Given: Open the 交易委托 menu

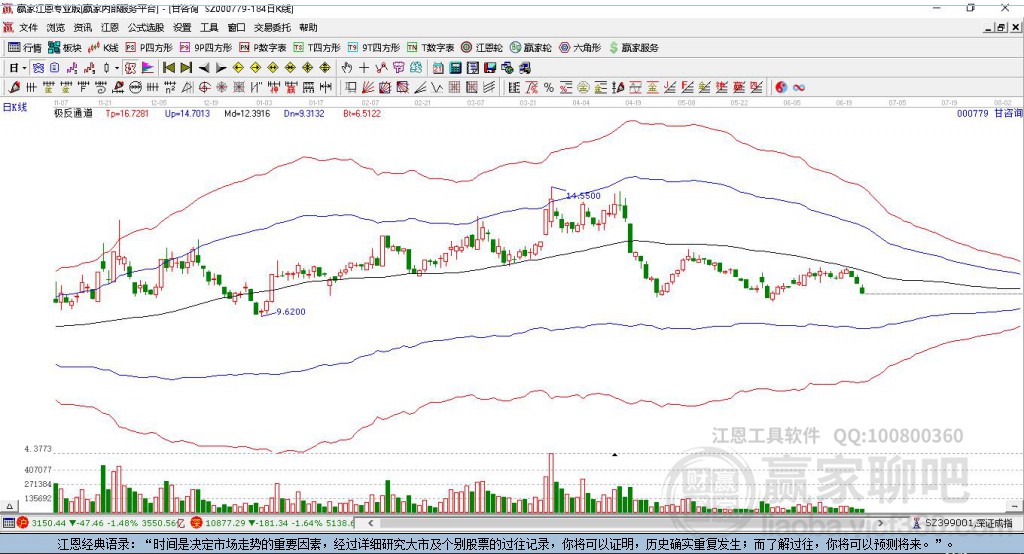Looking at the screenshot, I should (272, 27).
